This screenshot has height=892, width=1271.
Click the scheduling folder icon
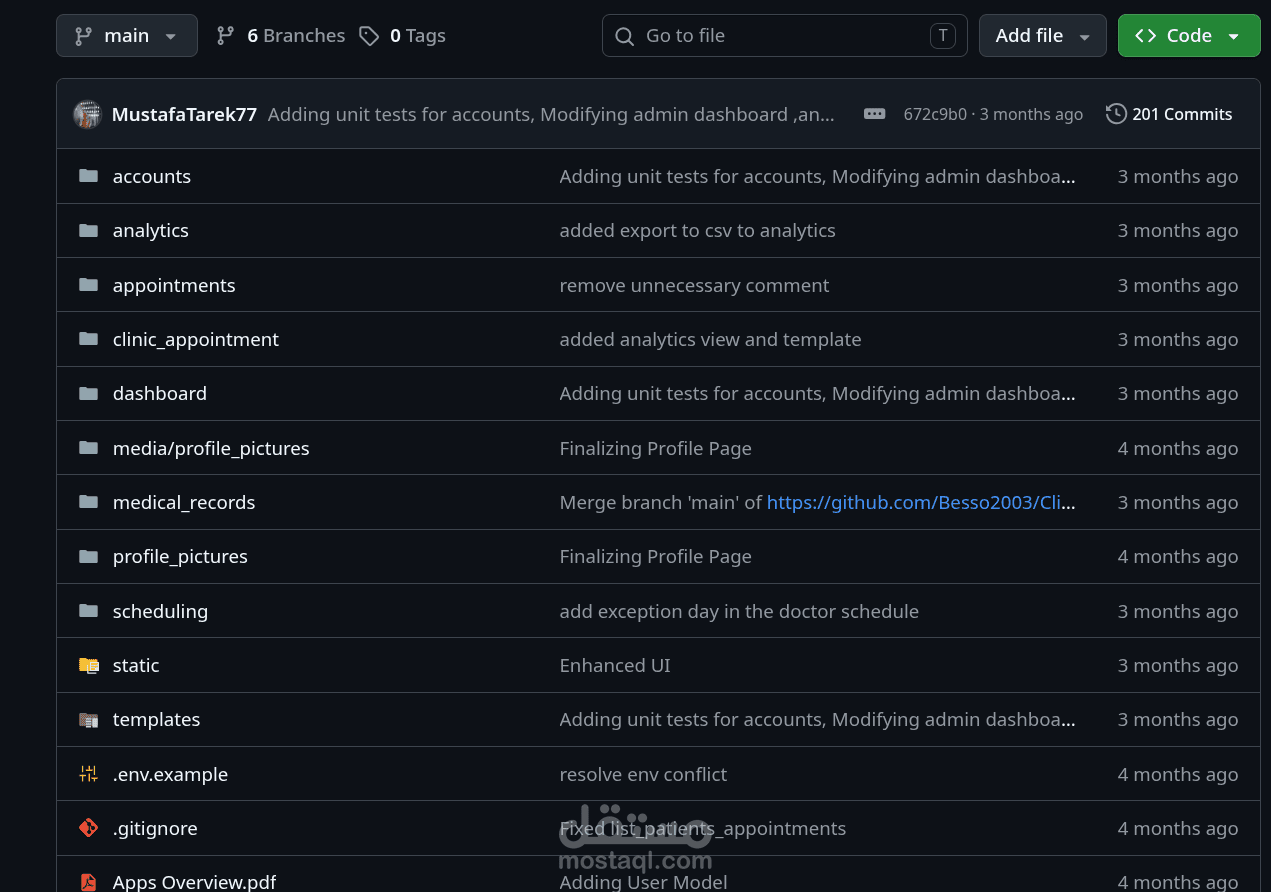(89, 611)
